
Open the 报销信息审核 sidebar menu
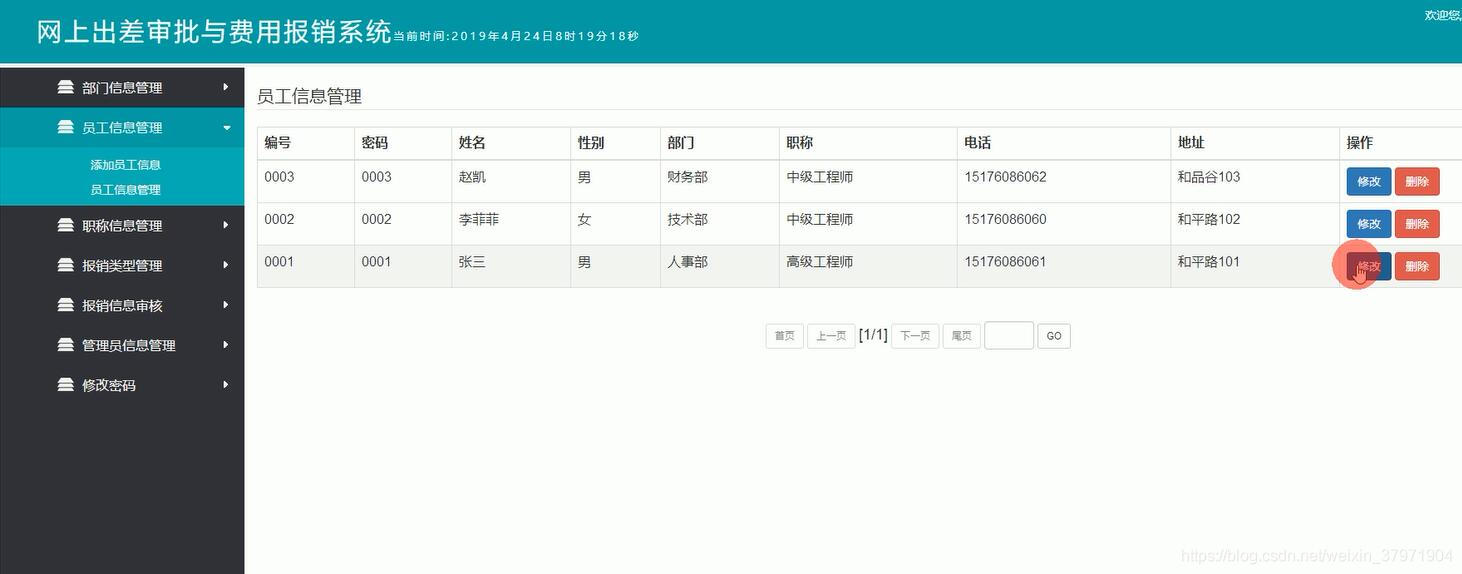[x=122, y=306]
